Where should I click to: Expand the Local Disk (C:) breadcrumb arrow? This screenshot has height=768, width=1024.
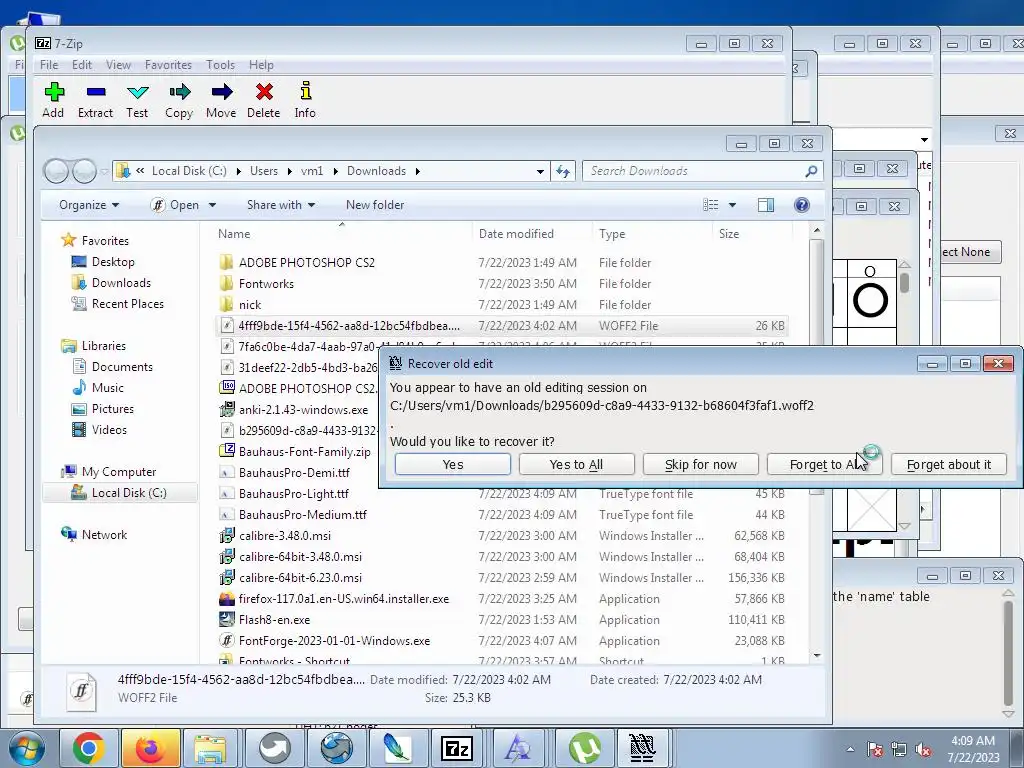coord(238,171)
